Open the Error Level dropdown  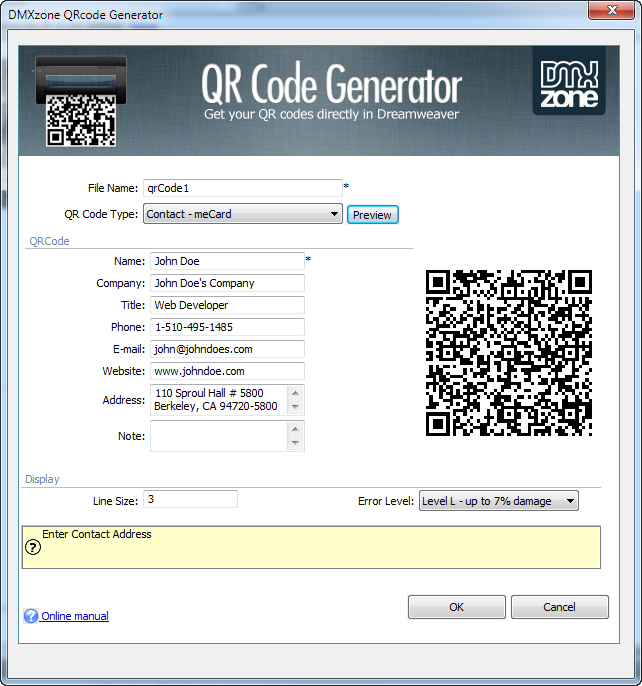tap(498, 501)
